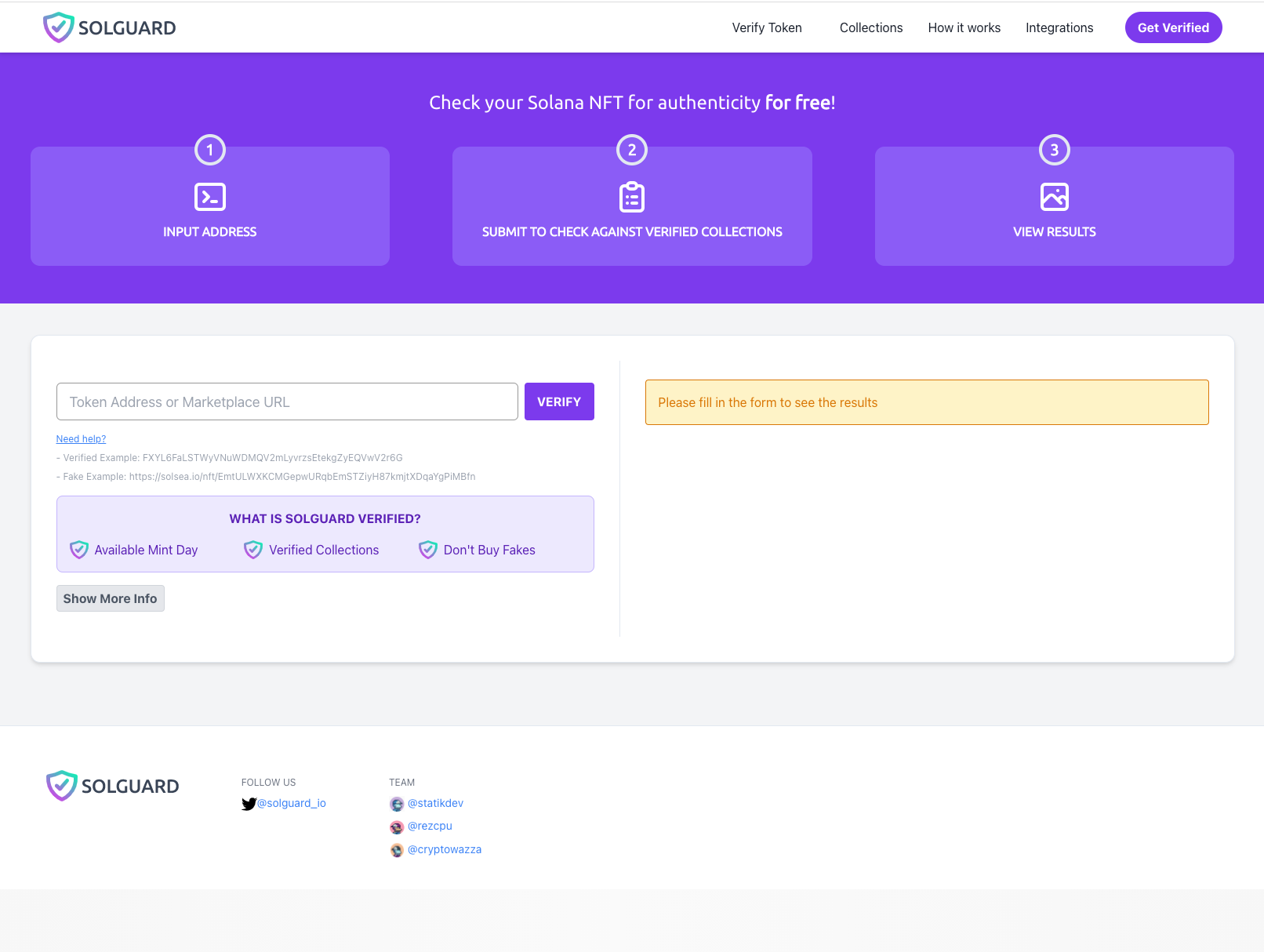1264x952 pixels.
Task: Focus the Token Address or Marketplace URL field
Action: pyautogui.click(x=287, y=402)
